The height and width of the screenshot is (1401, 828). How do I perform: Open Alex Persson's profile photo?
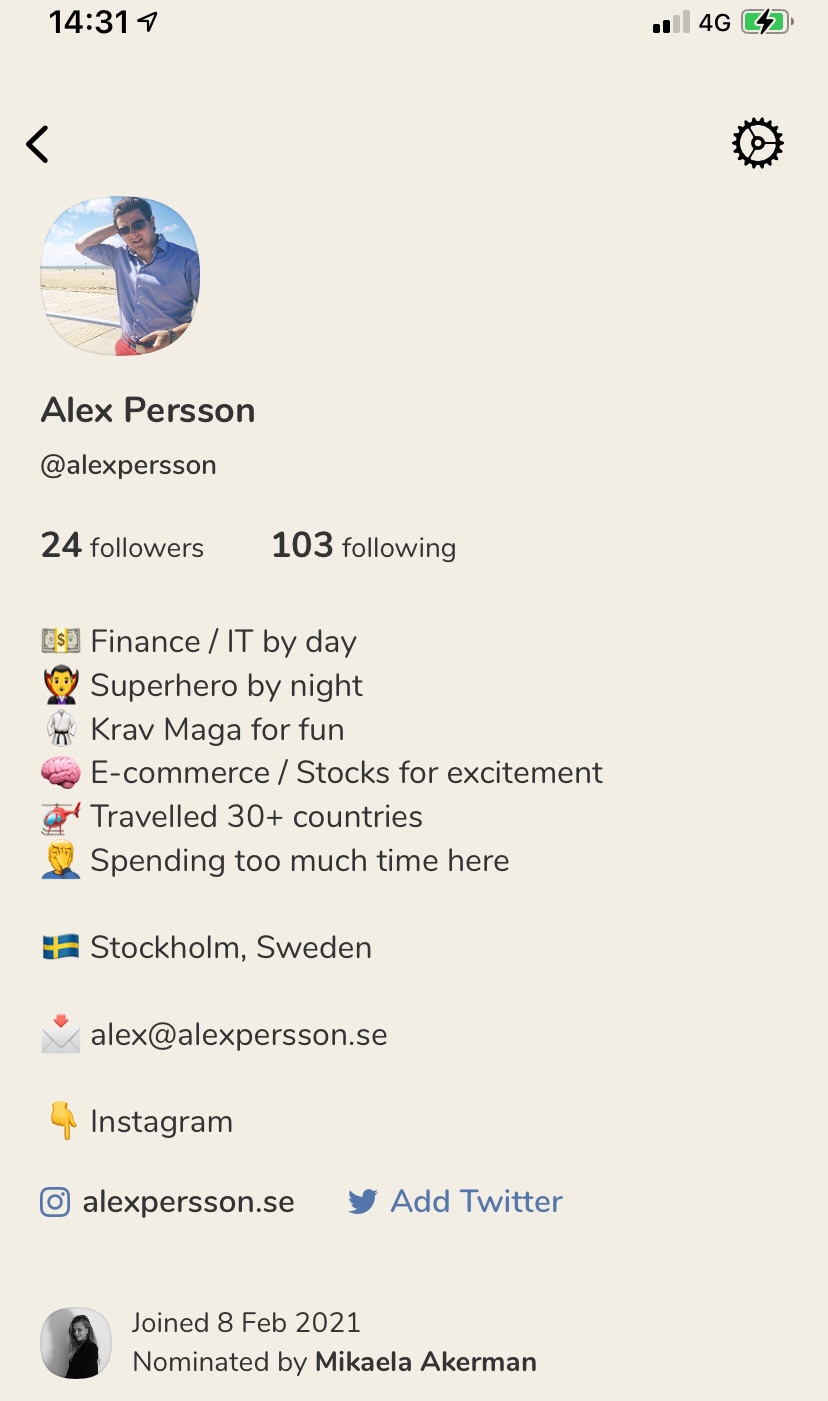tap(120, 276)
